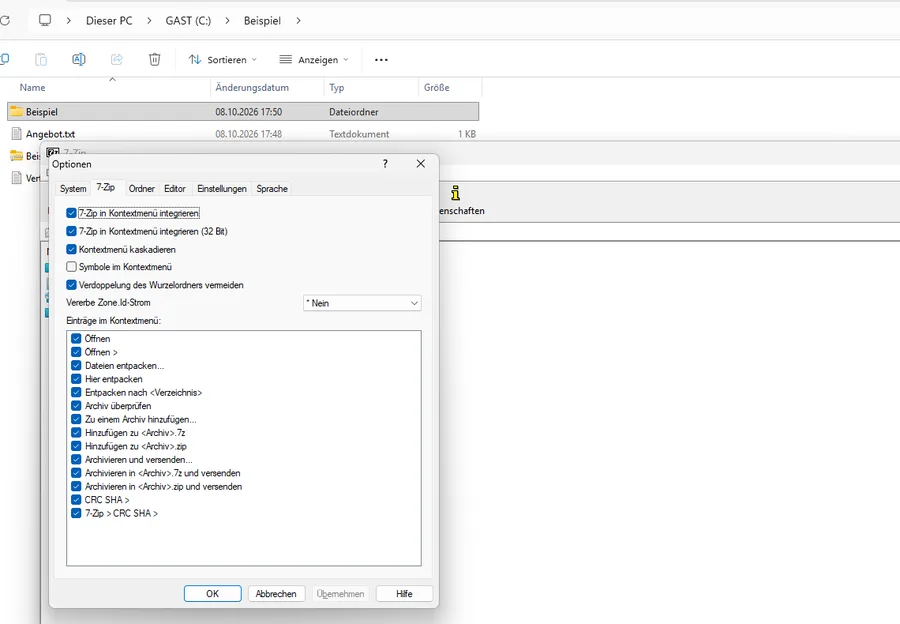Uncheck '7-Zip > CRC SHA >' entry
This screenshot has width=900, height=624.
click(x=76, y=513)
